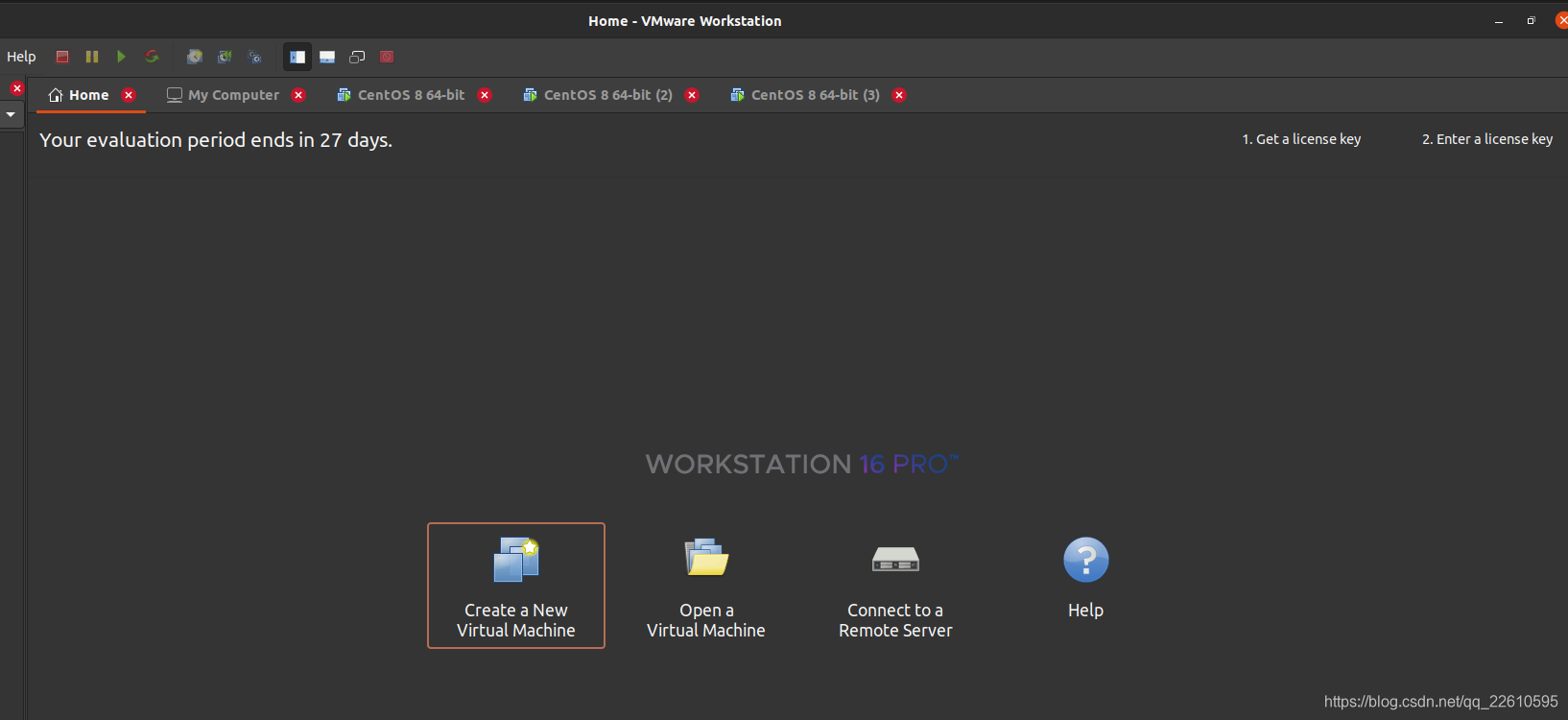Click the red power off toolbar icon
This screenshot has width=1568, height=720.
click(62, 57)
